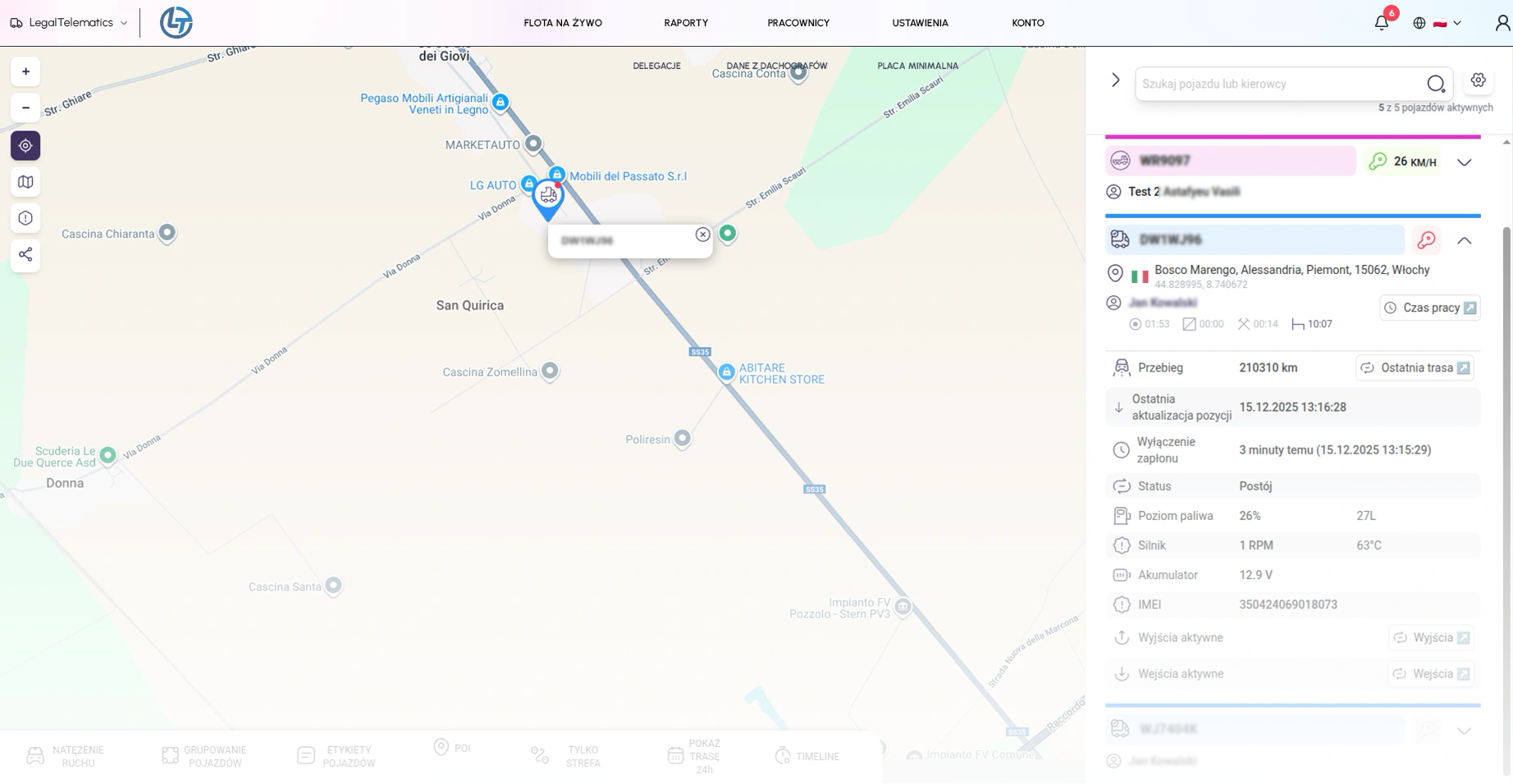The width and height of the screenshot is (1513, 784).
Task: Click the vehicle search input field
Action: tap(1280, 84)
